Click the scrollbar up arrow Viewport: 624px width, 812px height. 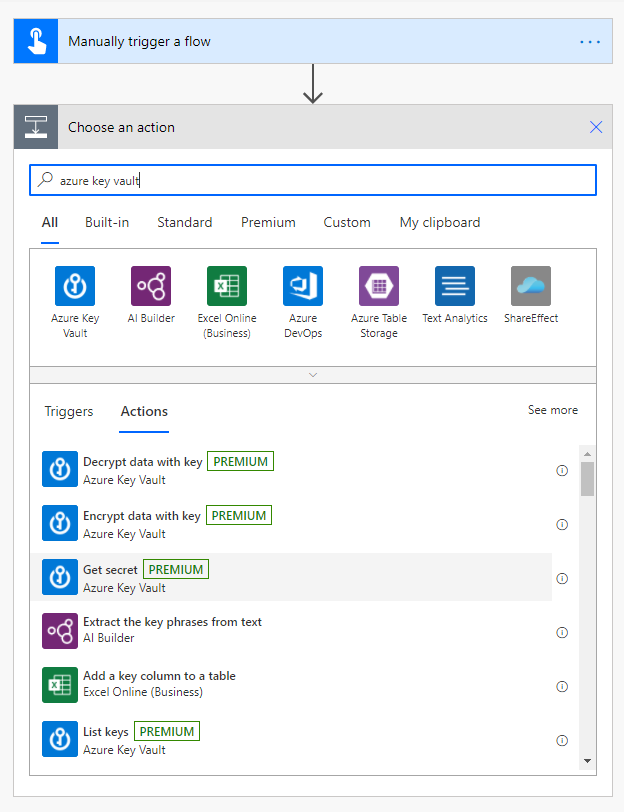587,454
